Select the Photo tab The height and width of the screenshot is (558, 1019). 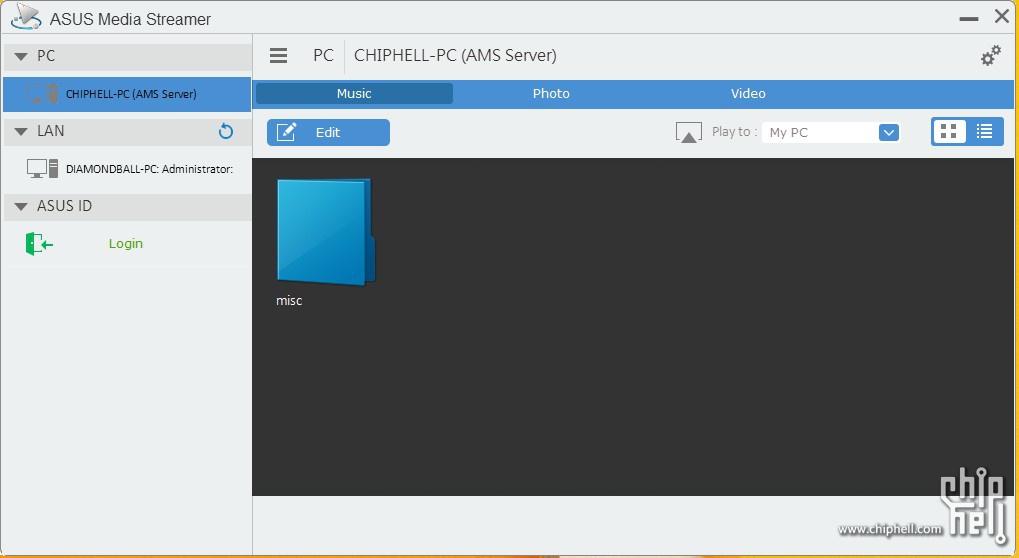pos(551,94)
